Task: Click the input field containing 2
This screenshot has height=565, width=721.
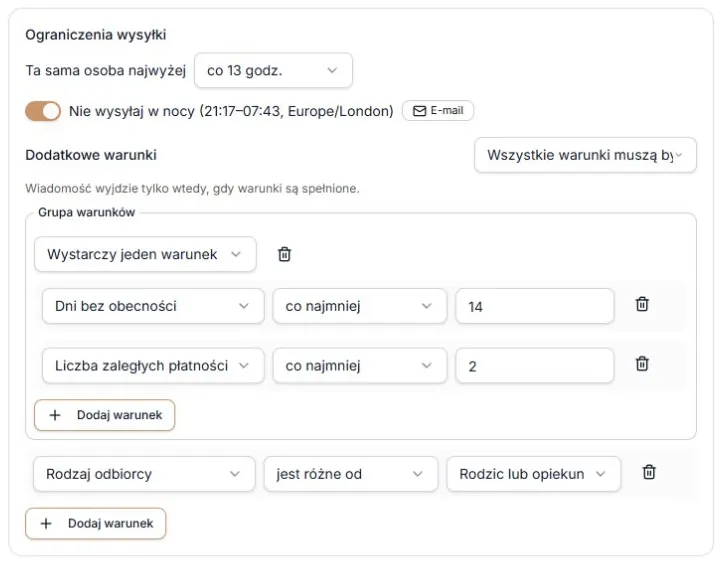Action: point(535,366)
